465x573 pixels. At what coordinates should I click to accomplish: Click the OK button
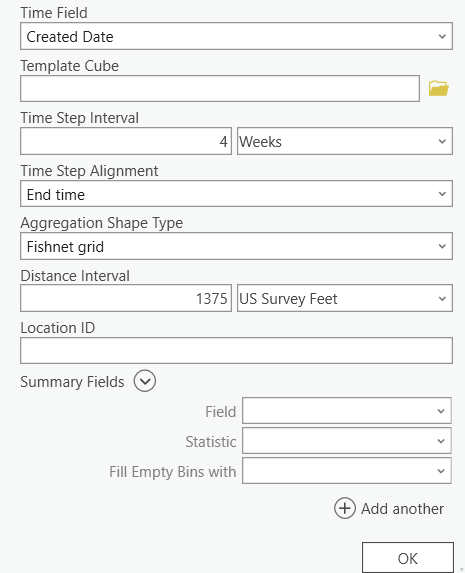[408, 558]
